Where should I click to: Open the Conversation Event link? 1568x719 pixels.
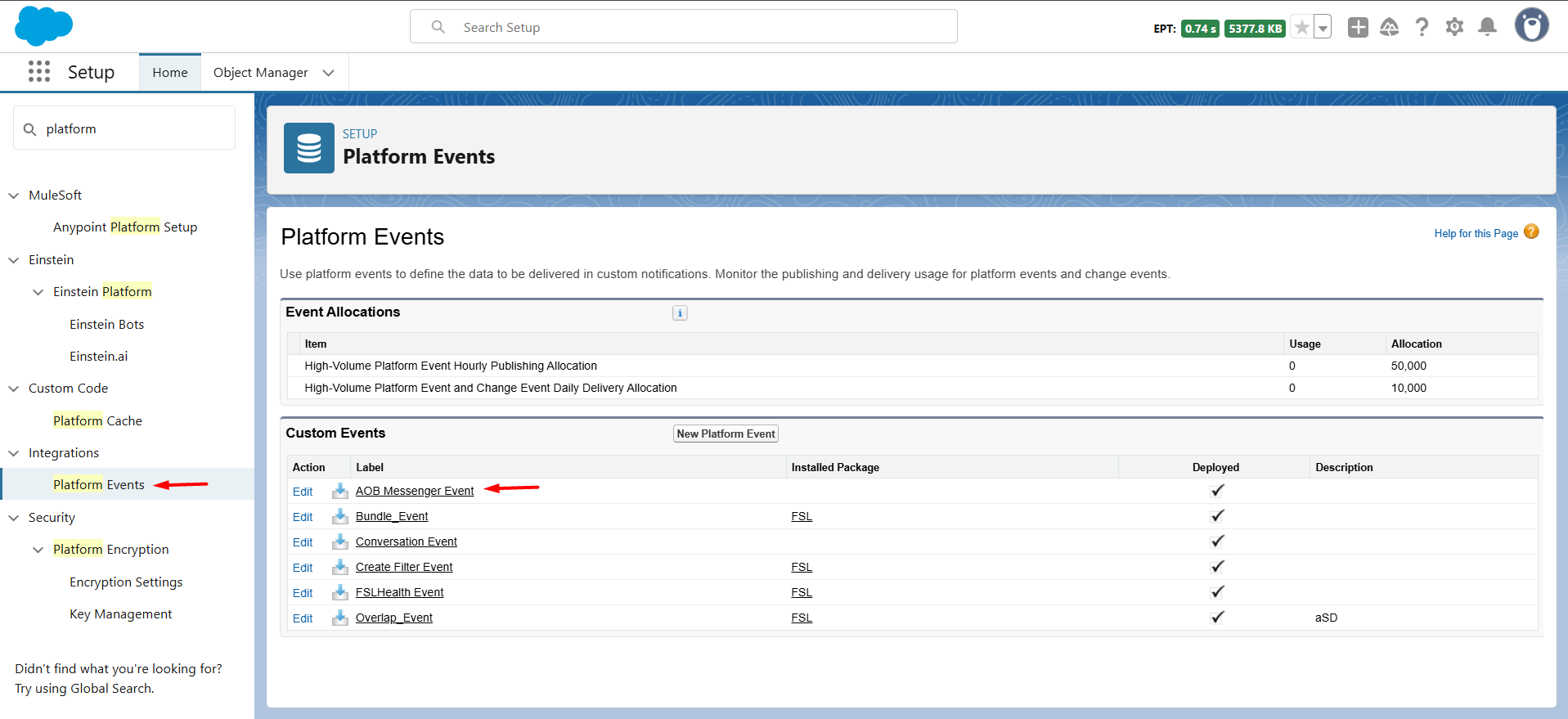tap(407, 541)
